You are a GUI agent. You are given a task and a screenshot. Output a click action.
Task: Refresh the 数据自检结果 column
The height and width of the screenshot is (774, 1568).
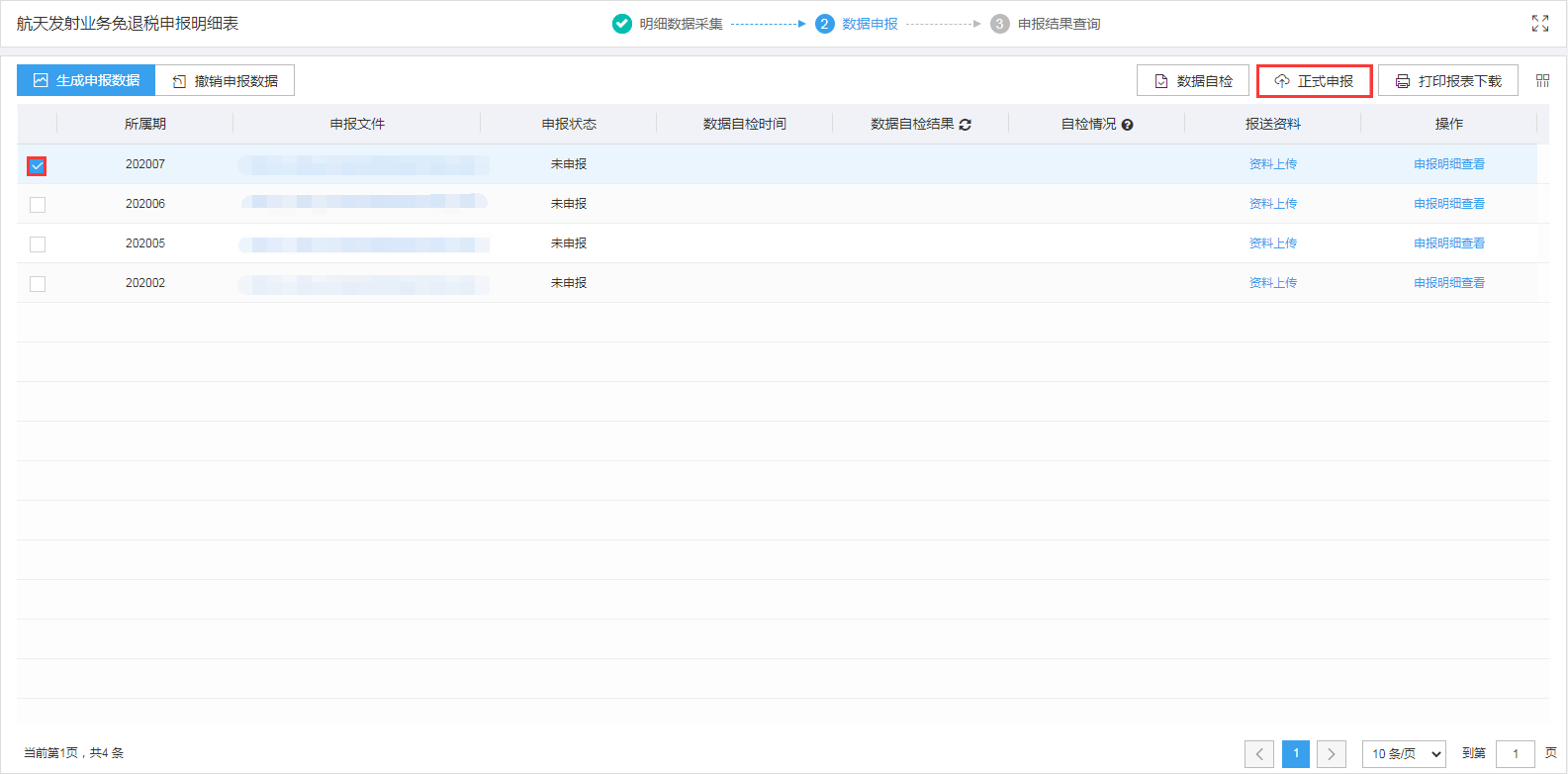pyautogui.click(x=966, y=125)
